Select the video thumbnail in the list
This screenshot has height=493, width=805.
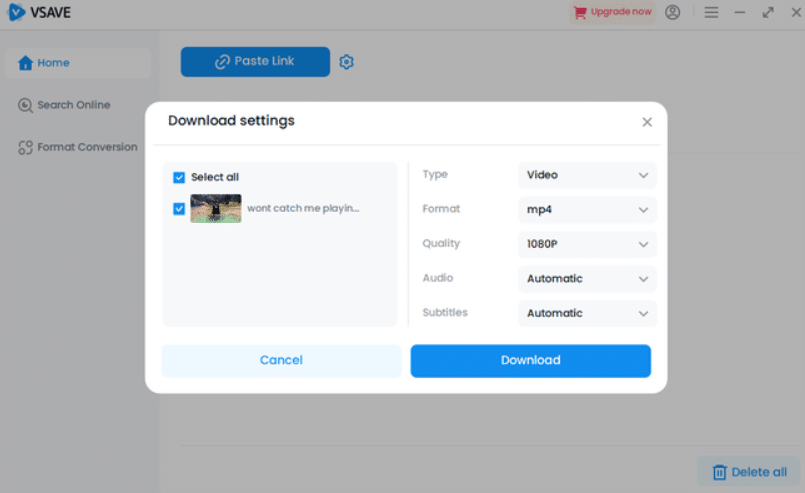[216, 208]
